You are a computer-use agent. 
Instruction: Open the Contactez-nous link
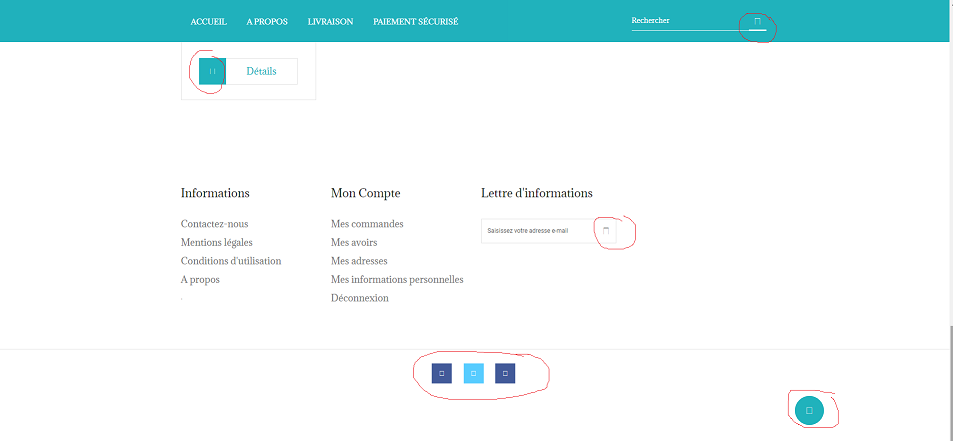215,224
